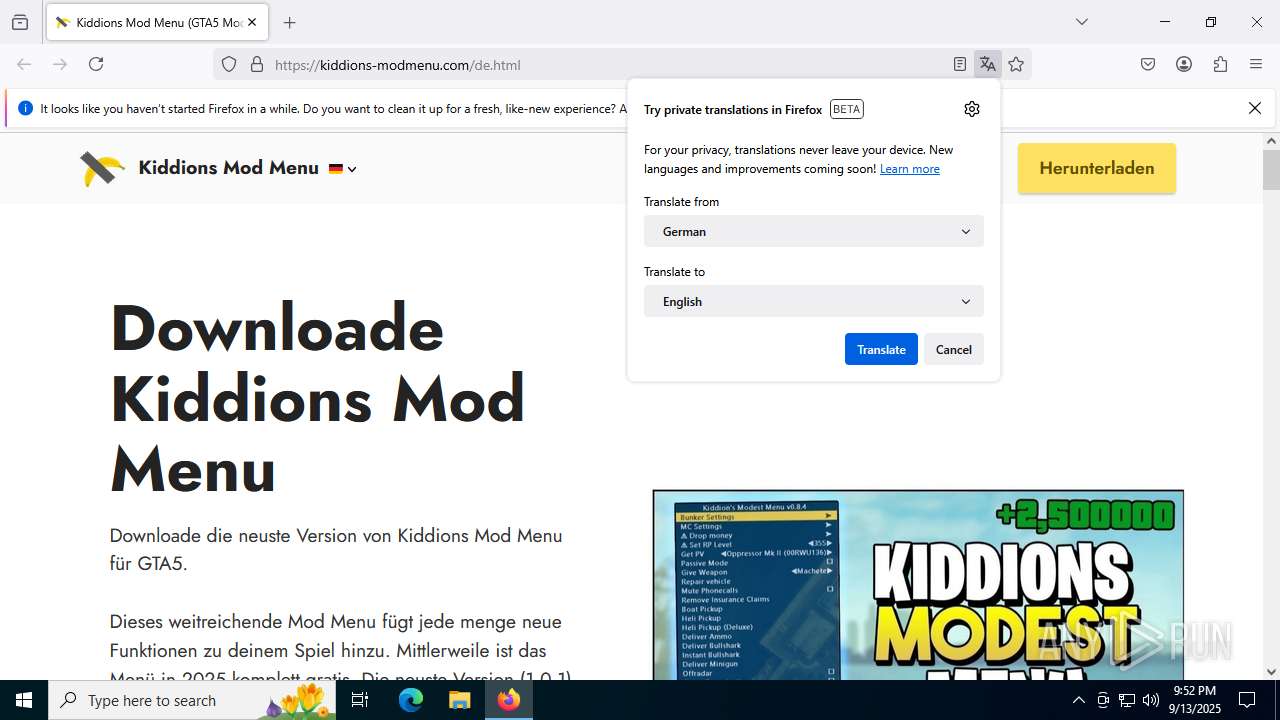Viewport: 1280px width, 720px height.
Task: Launch Microsoft Edge from taskbar
Action: pyautogui.click(x=411, y=700)
